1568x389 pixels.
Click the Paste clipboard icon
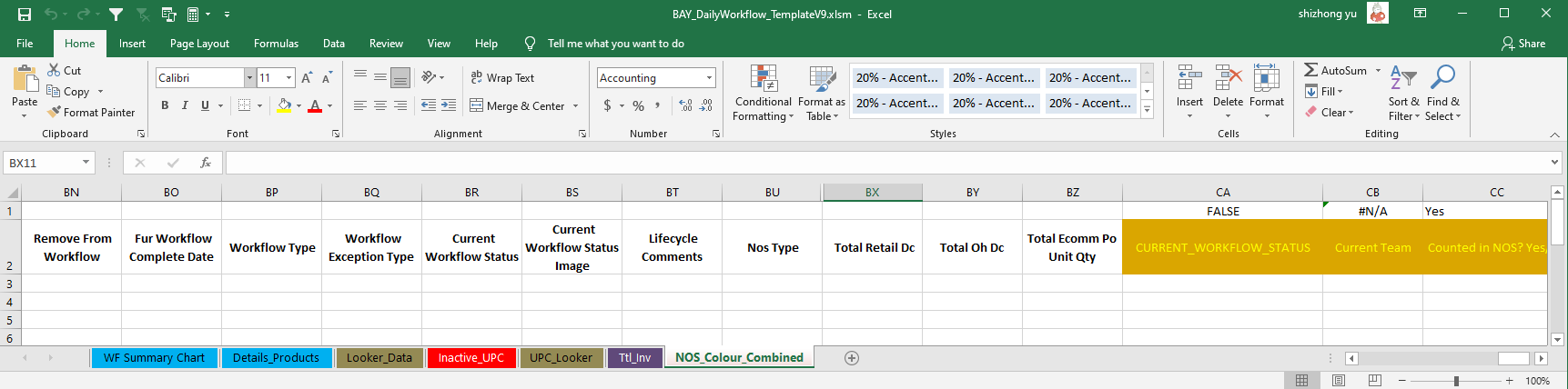click(25, 80)
